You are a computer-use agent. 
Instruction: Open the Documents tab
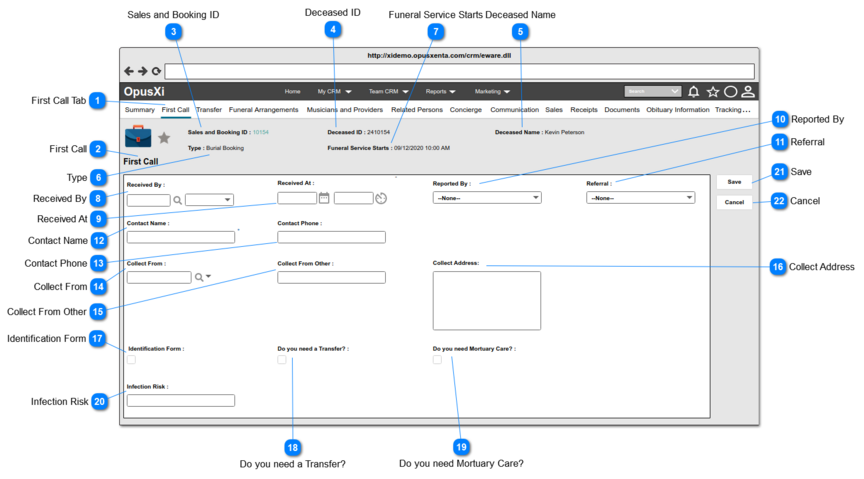[x=622, y=110]
